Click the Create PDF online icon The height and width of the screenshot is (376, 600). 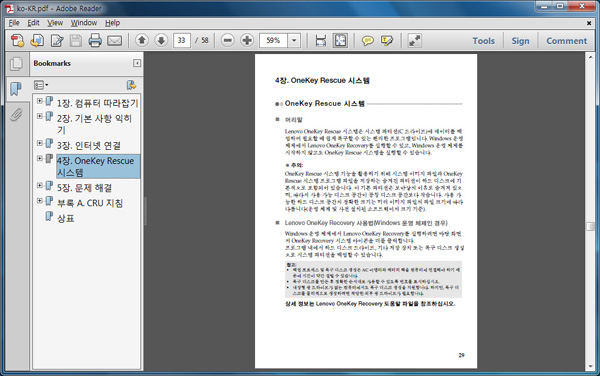click(17, 40)
